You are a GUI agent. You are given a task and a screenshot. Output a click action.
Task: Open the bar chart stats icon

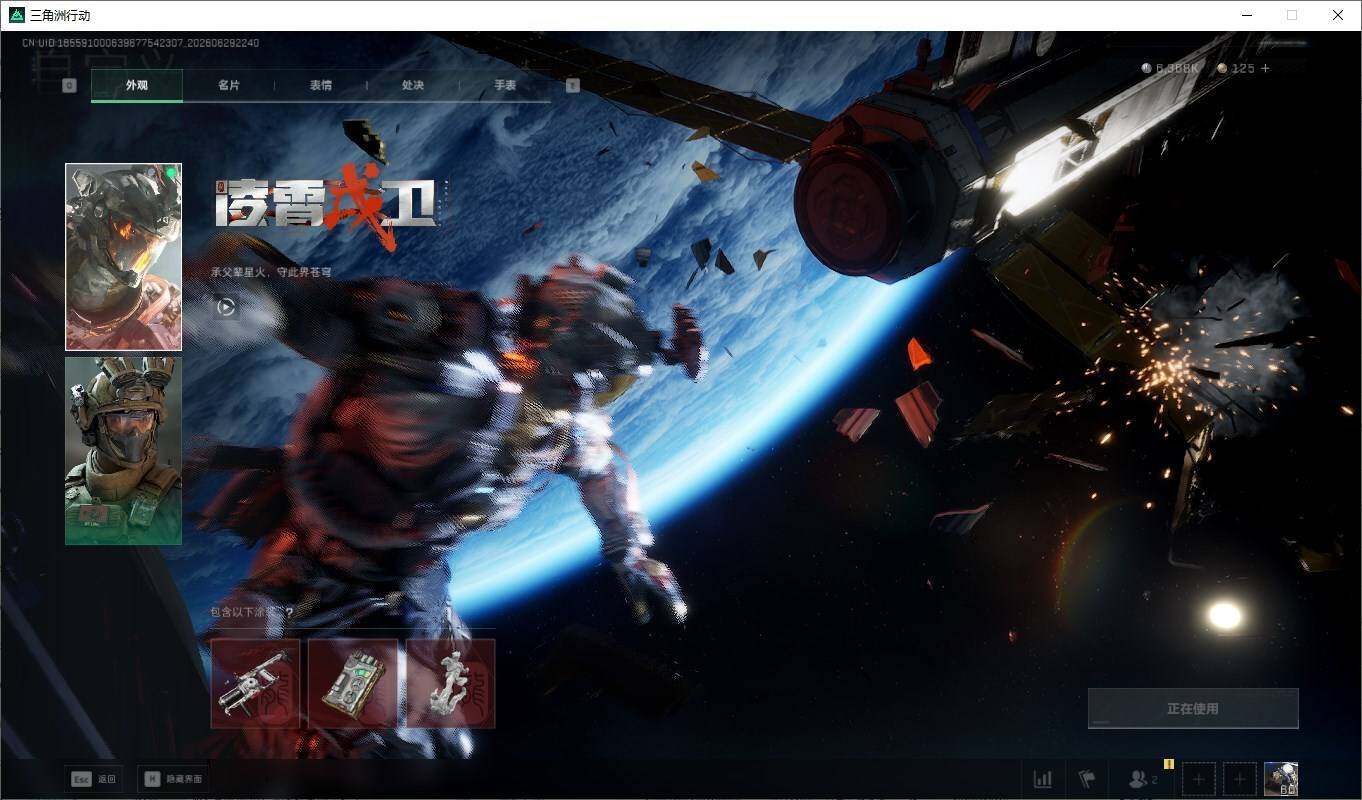[1042, 779]
